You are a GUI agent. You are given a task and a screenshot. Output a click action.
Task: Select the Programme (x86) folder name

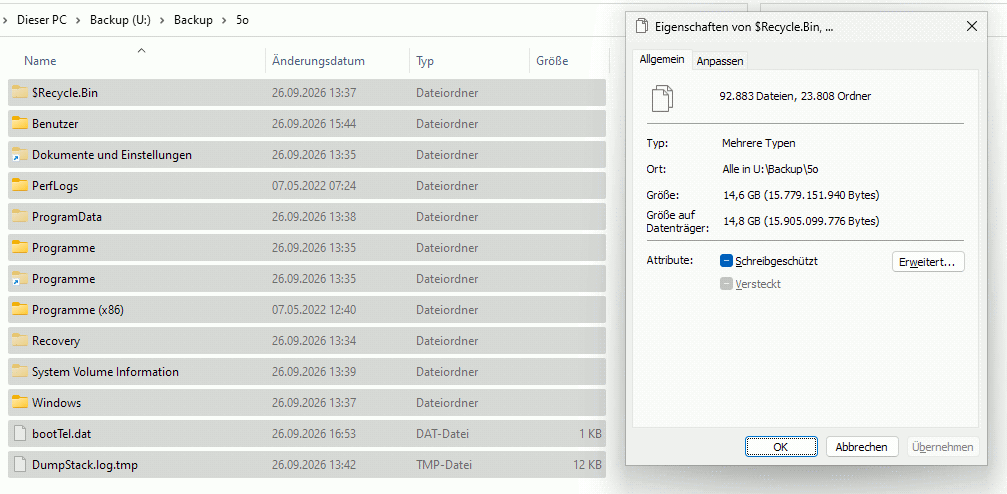tap(78, 310)
